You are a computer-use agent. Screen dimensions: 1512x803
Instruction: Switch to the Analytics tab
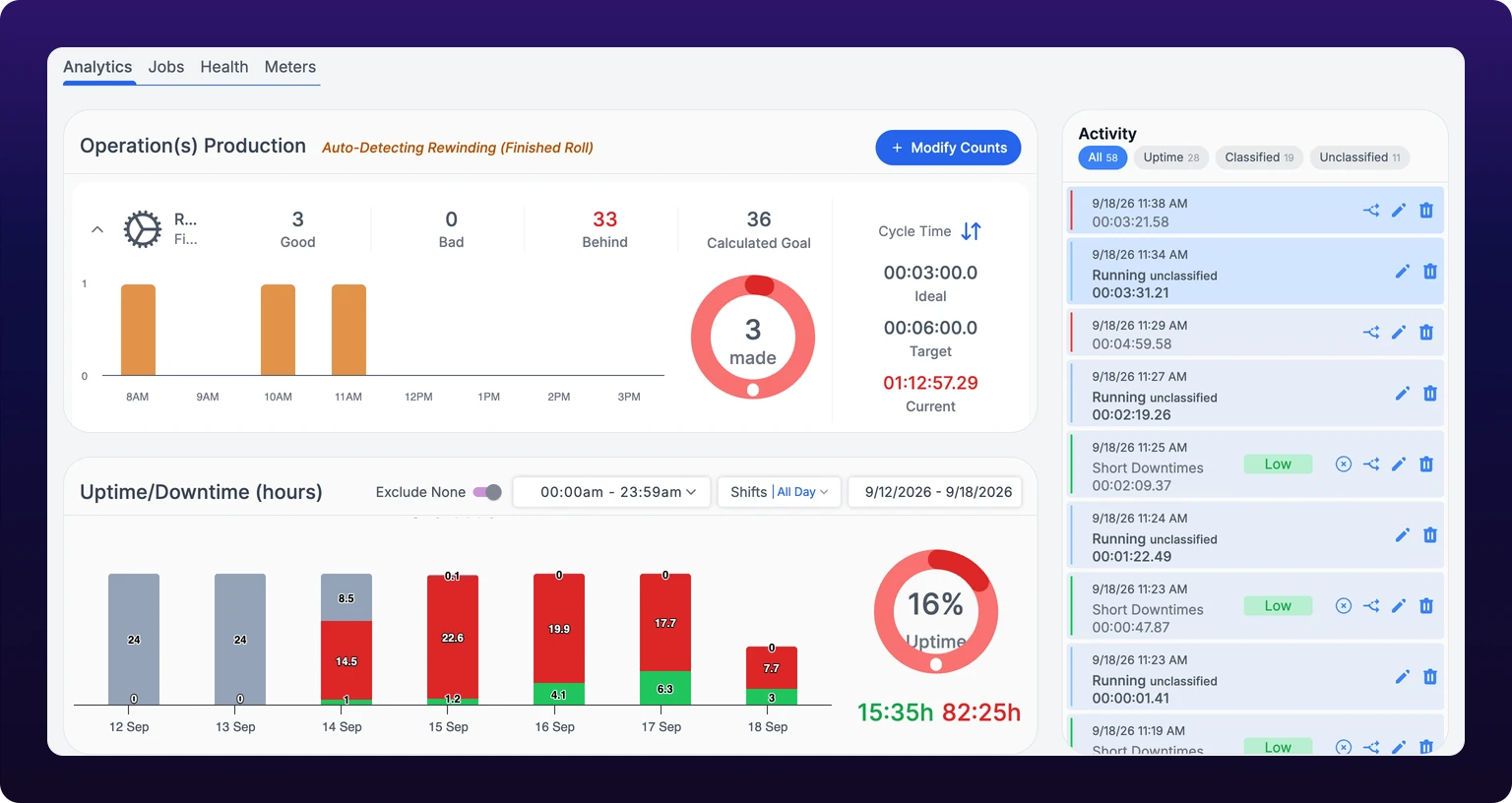coord(97,67)
